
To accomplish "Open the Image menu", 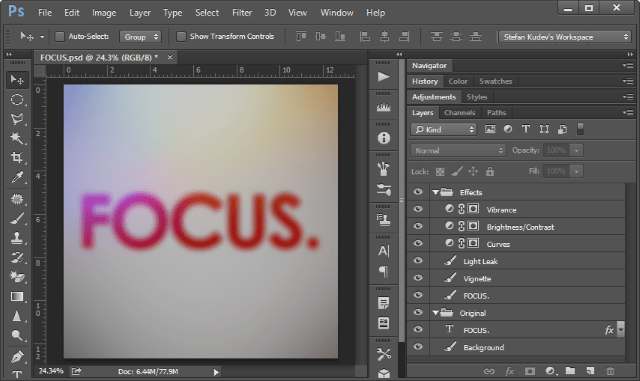I will [x=104, y=13].
